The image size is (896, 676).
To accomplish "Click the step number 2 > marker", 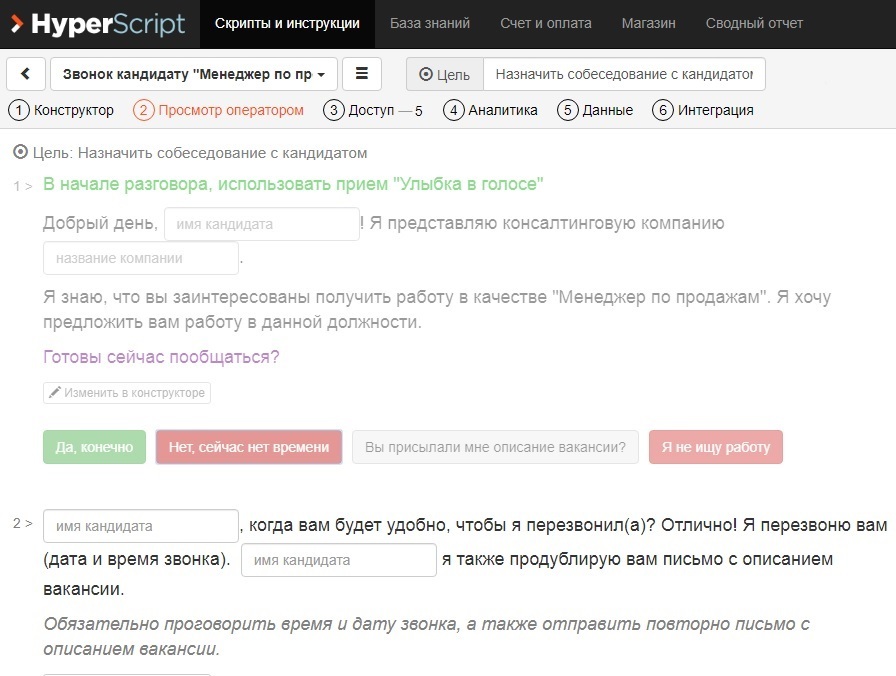I will [x=23, y=523].
